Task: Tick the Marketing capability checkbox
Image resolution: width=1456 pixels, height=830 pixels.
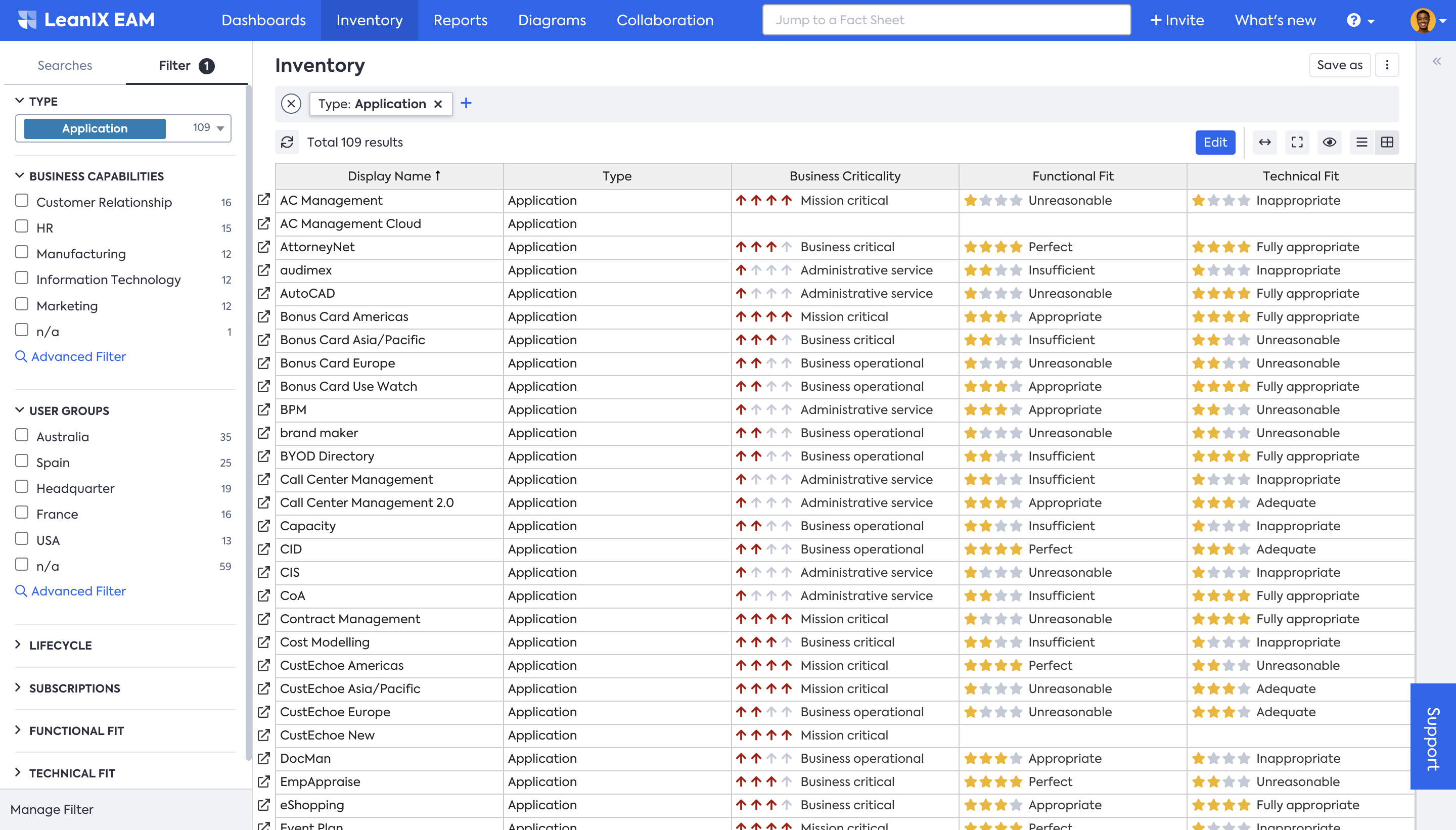Action: pos(22,304)
